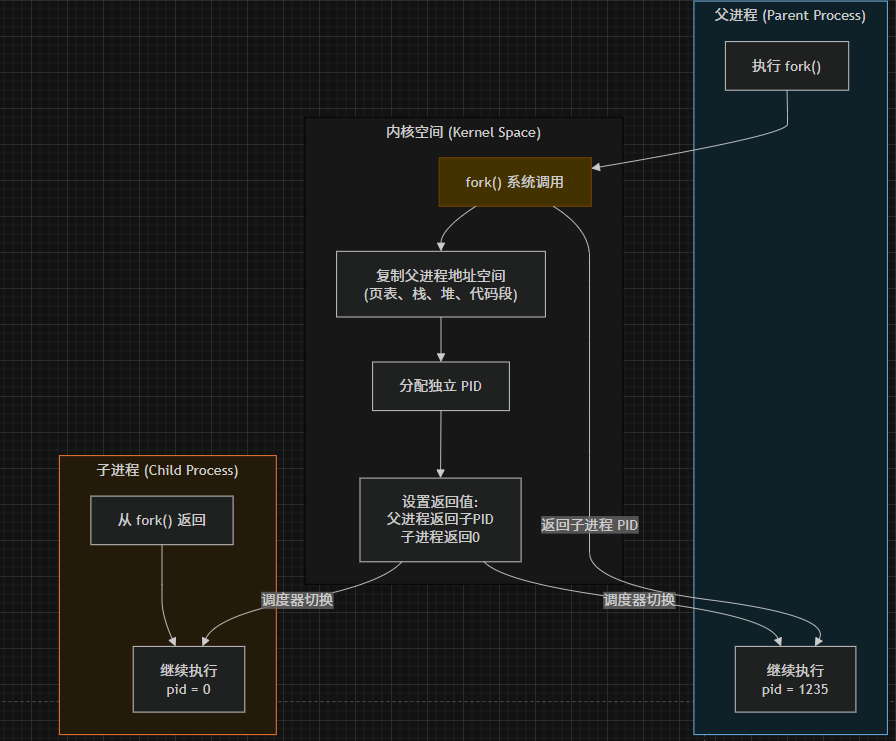This screenshot has height=741, width=896.
Task: Click the '子进程 (Child Process)' title
Action: point(167,470)
